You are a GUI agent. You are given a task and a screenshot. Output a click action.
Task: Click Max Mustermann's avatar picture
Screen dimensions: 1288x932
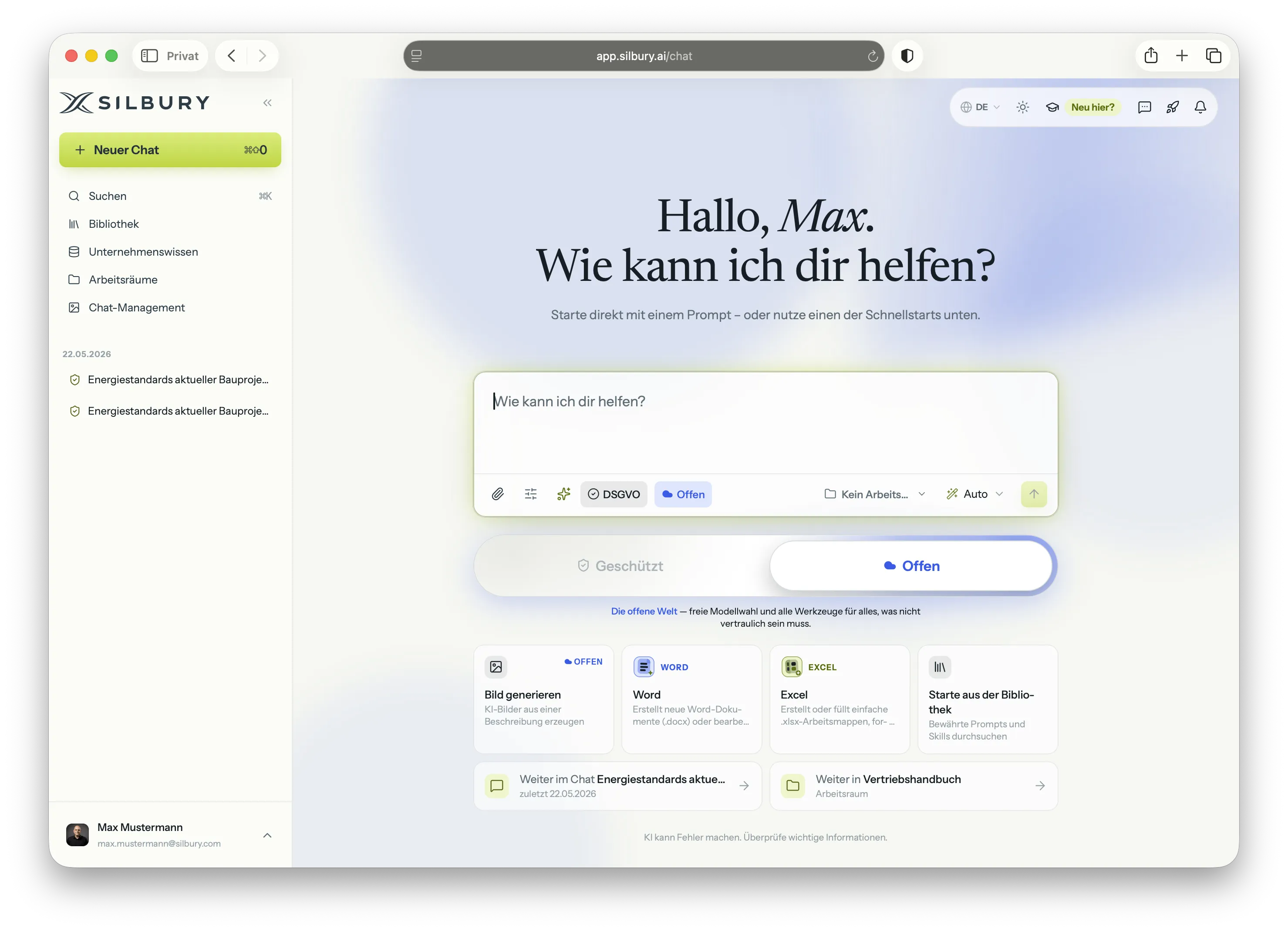[x=77, y=835]
